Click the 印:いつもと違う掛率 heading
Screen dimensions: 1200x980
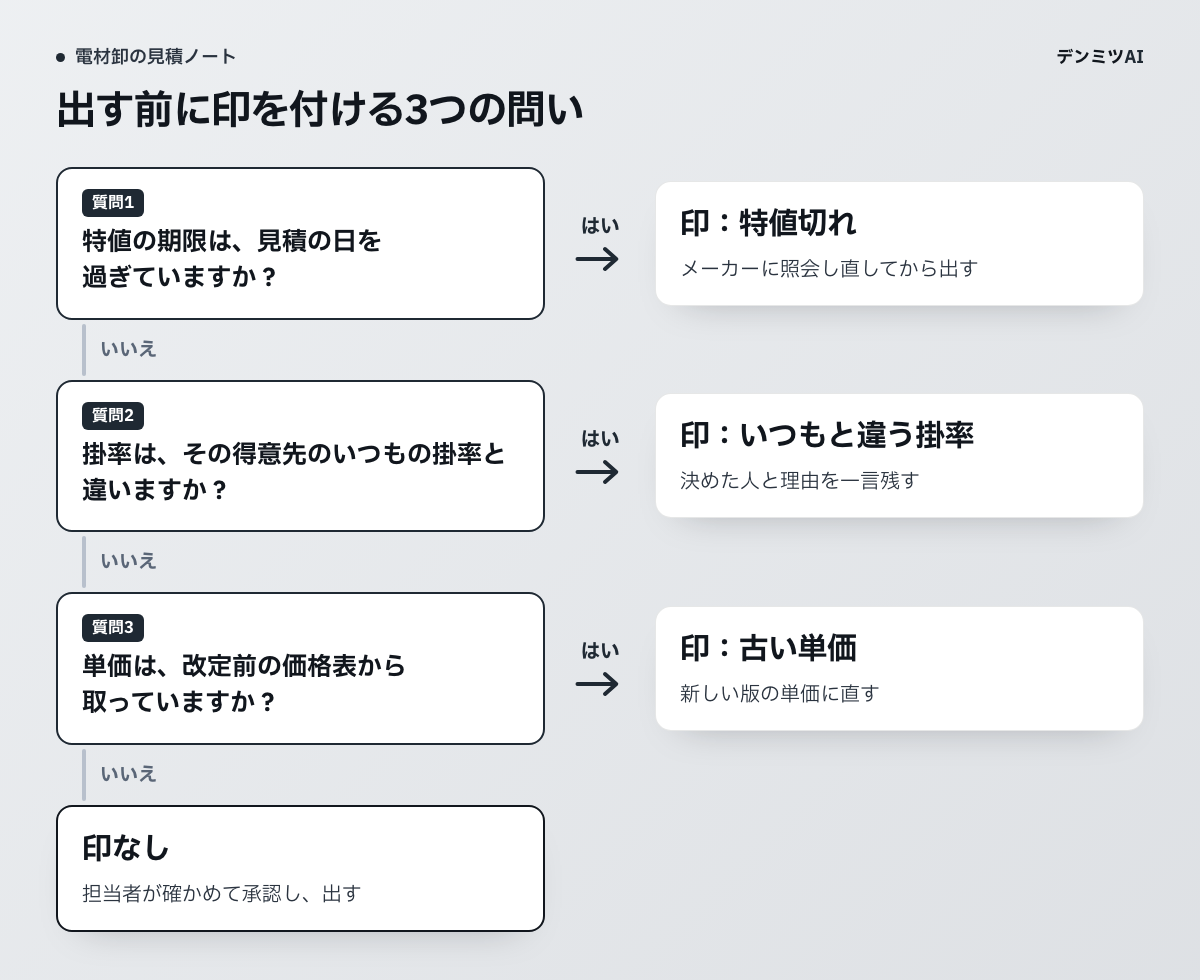click(827, 435)
